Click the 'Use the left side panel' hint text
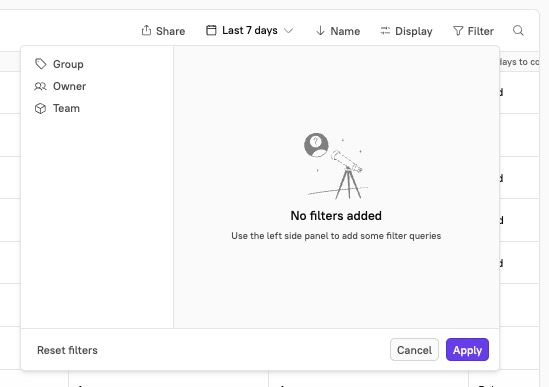 click(336, 236)
